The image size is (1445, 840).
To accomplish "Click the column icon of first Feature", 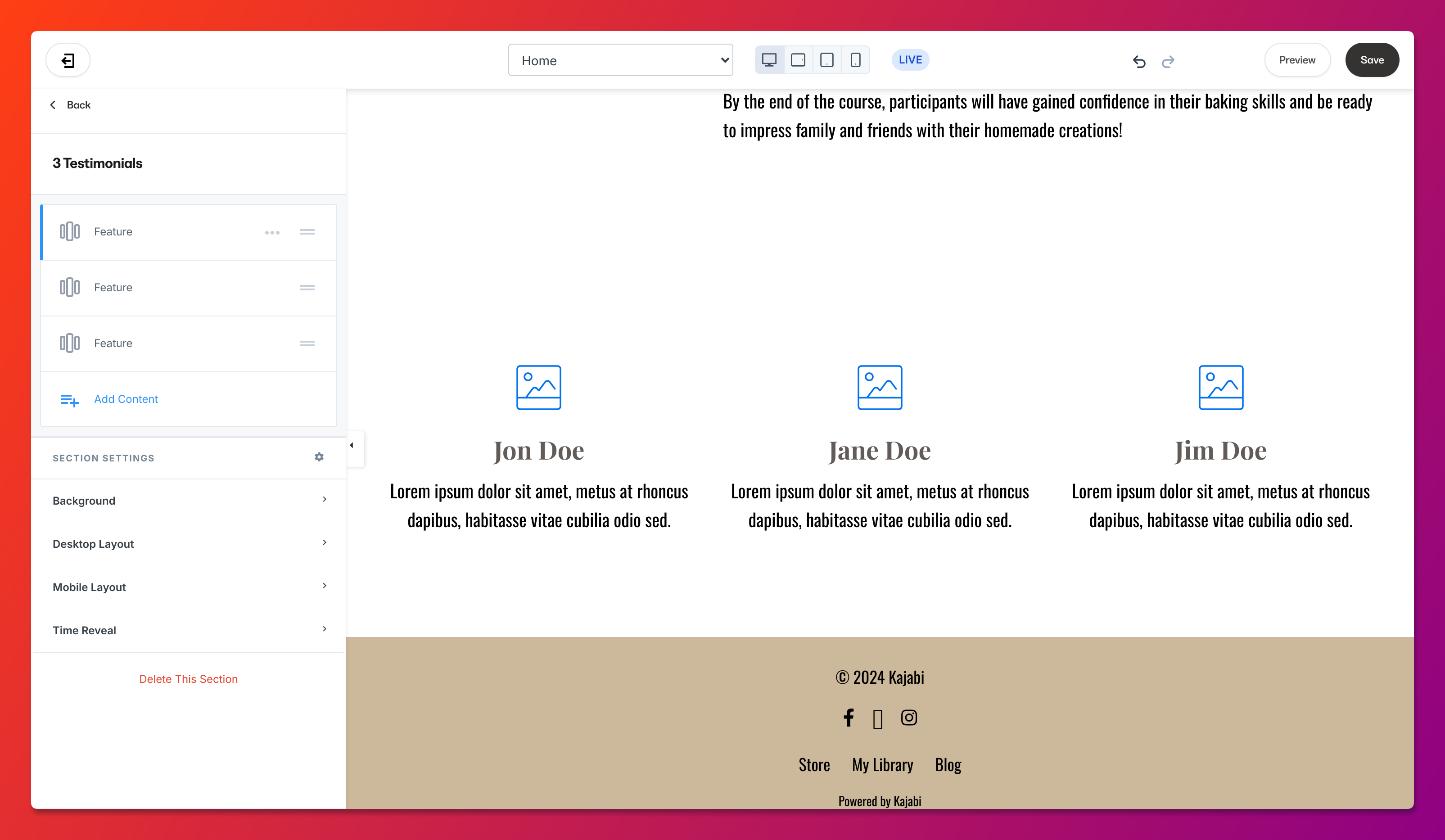I will (x=69, y=232).
